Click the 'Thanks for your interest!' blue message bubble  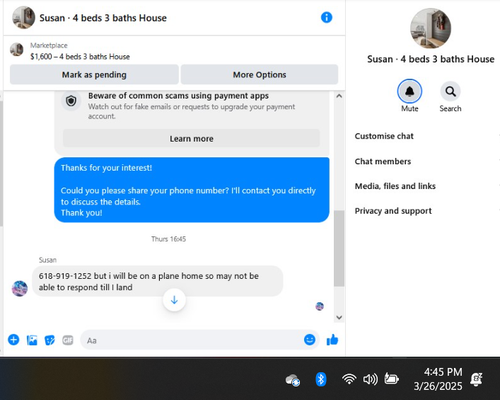point(192,190)
